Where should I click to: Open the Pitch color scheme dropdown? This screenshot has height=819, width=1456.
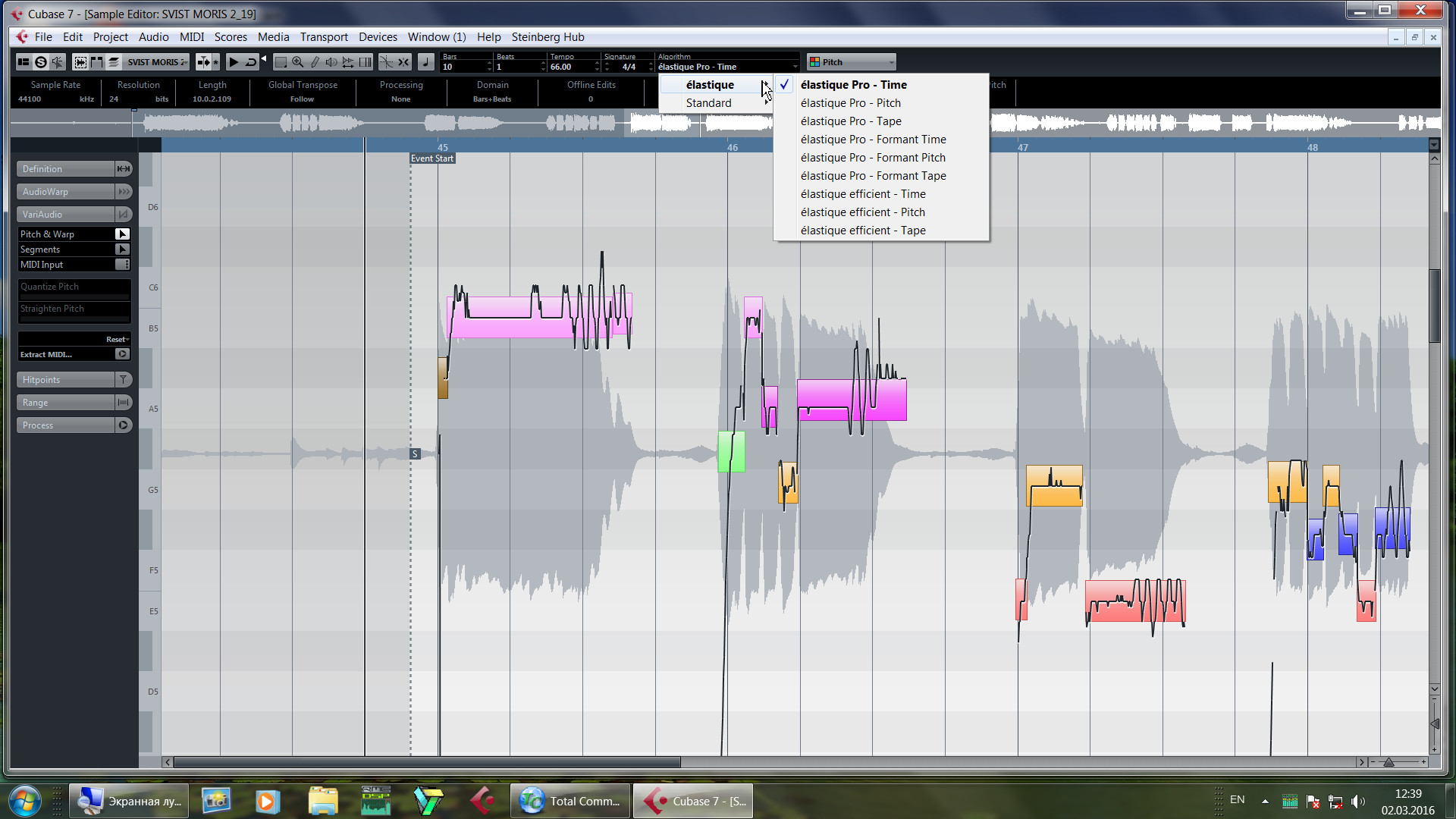(852, 62)
